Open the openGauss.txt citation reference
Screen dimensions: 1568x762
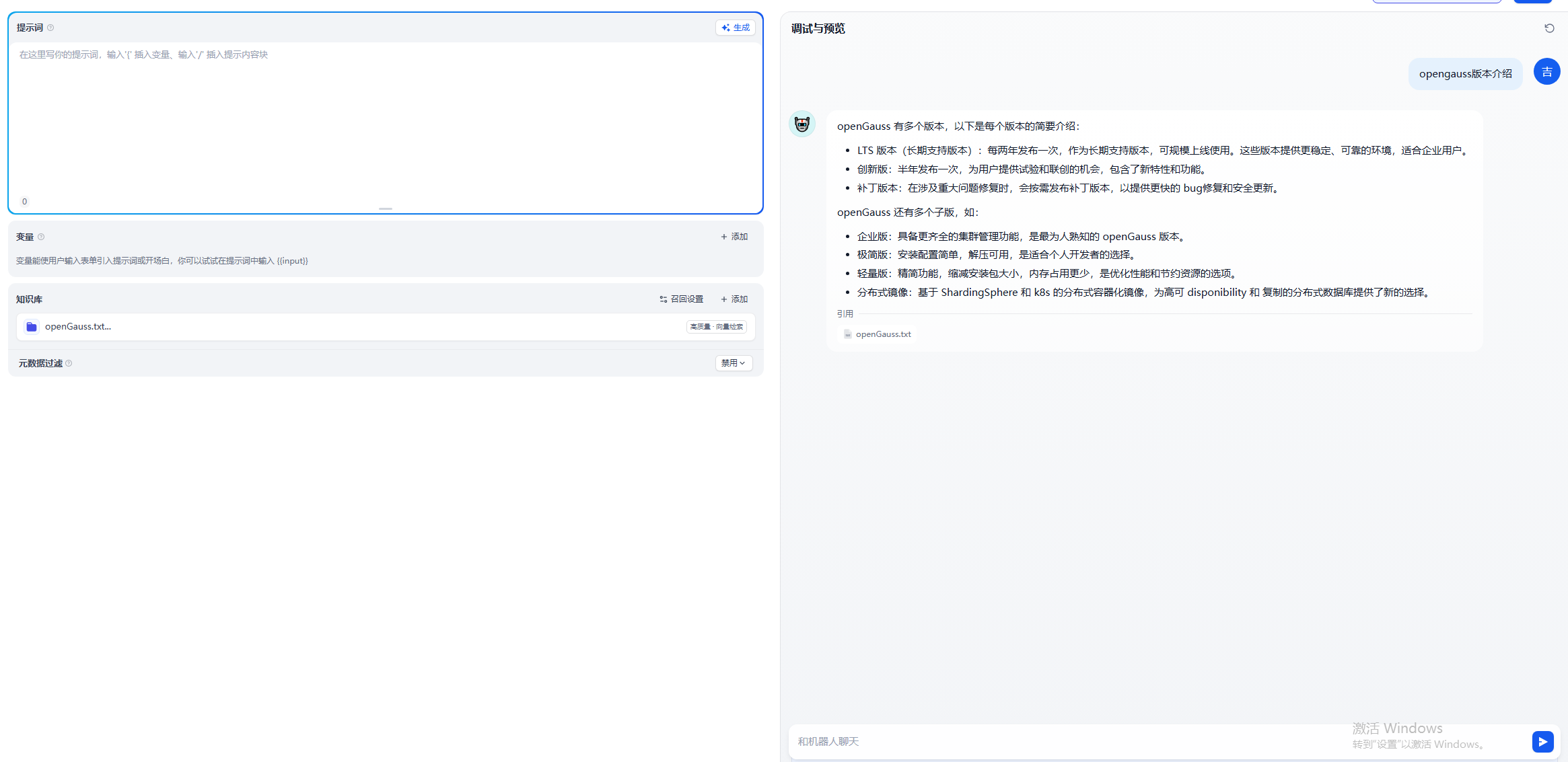(878, 334)
